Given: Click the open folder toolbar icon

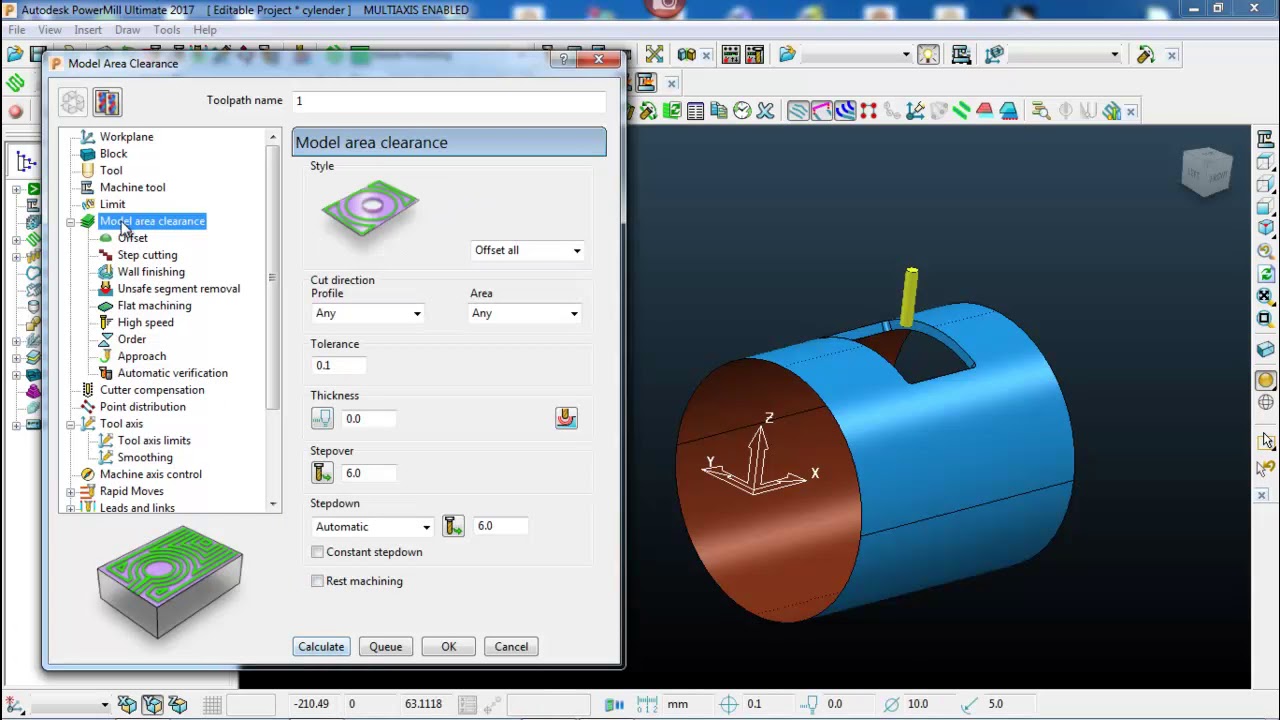Looking at the screenshot, I should (787, 55).
